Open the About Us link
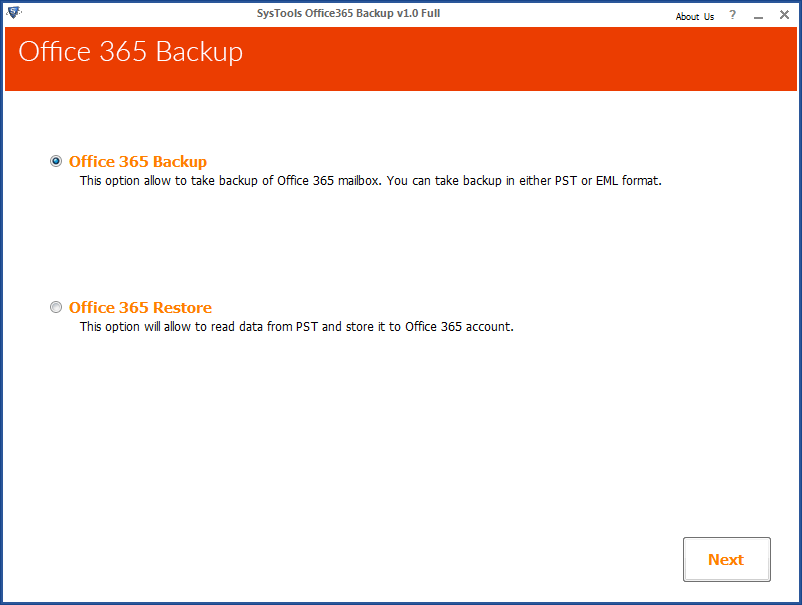This screenshot has height=605, width=802. [695, 16]
